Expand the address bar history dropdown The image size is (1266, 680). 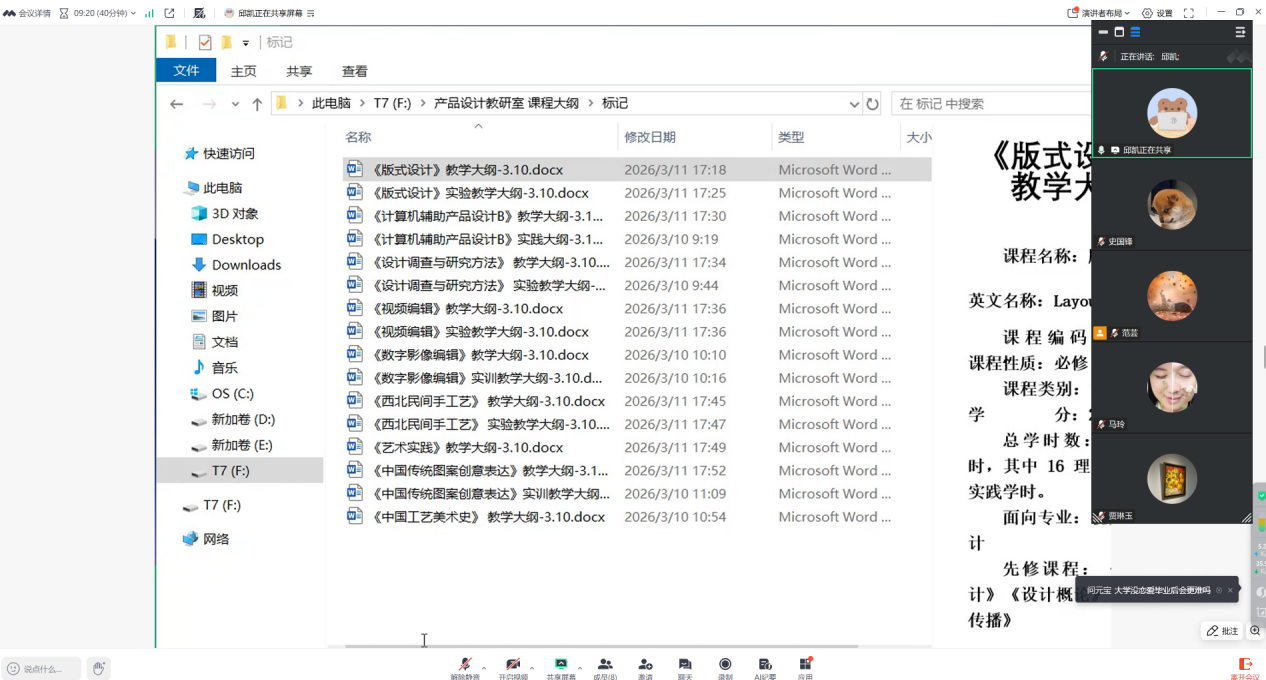pyautogui.click(x=854, y=104)
